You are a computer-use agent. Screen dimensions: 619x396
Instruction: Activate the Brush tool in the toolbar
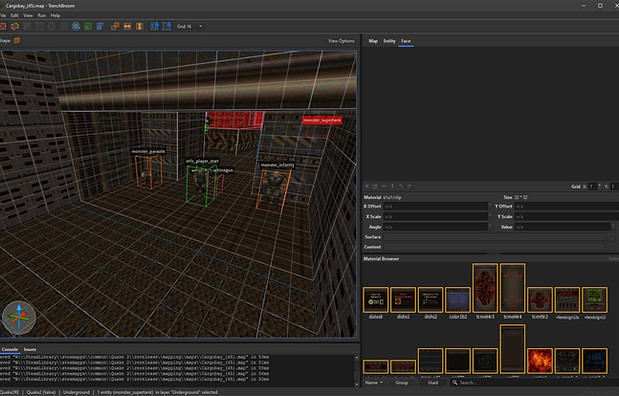15,26
